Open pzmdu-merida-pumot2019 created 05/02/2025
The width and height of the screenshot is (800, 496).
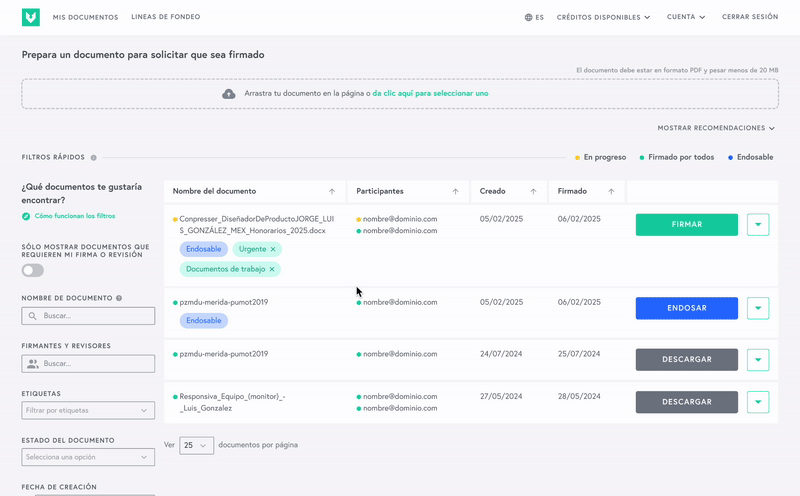[x=223, y=302]
